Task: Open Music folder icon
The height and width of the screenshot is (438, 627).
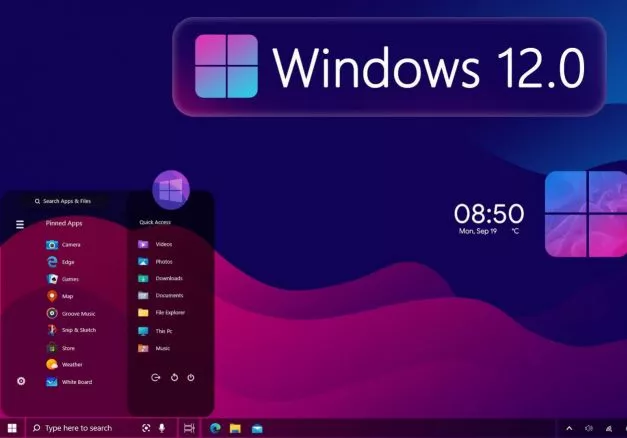Action: (143, 348)
